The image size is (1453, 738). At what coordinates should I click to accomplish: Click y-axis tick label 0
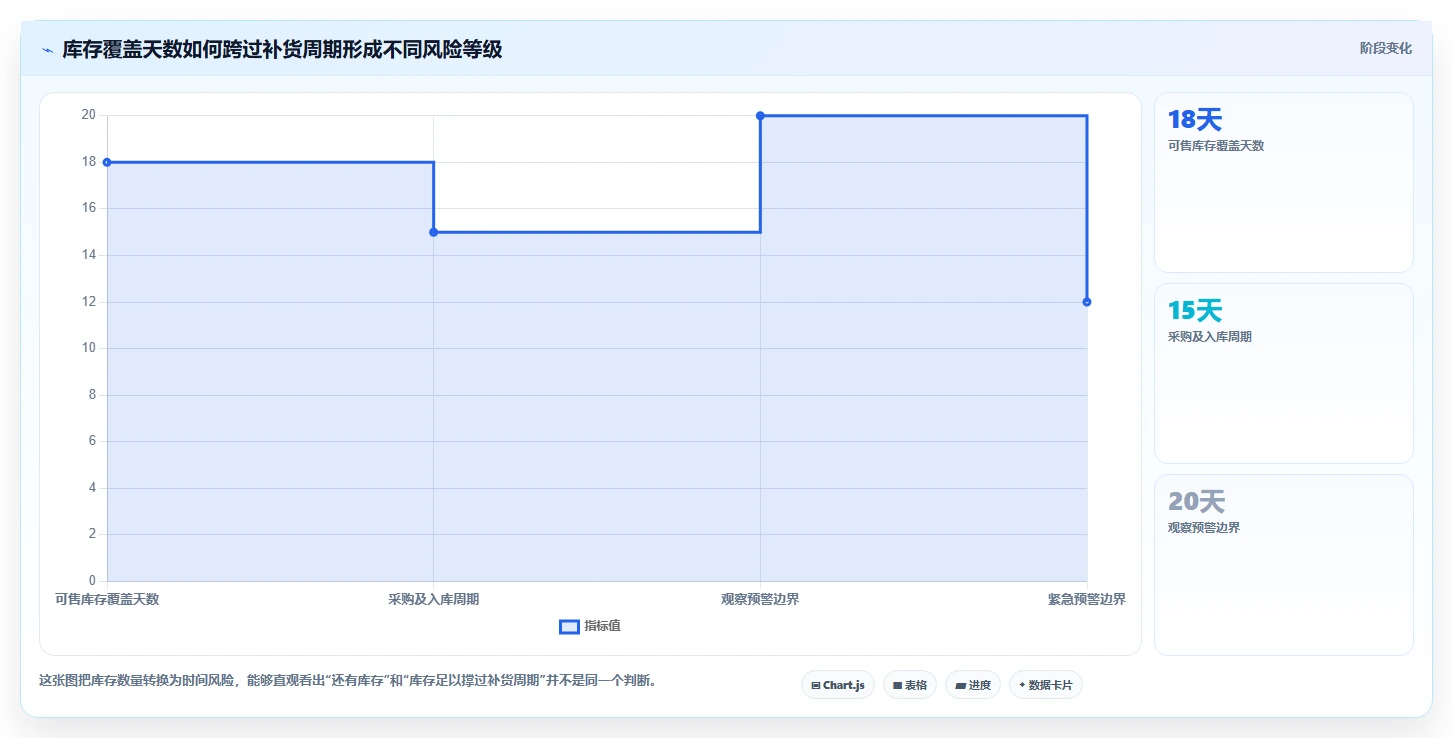pos(92,581)
